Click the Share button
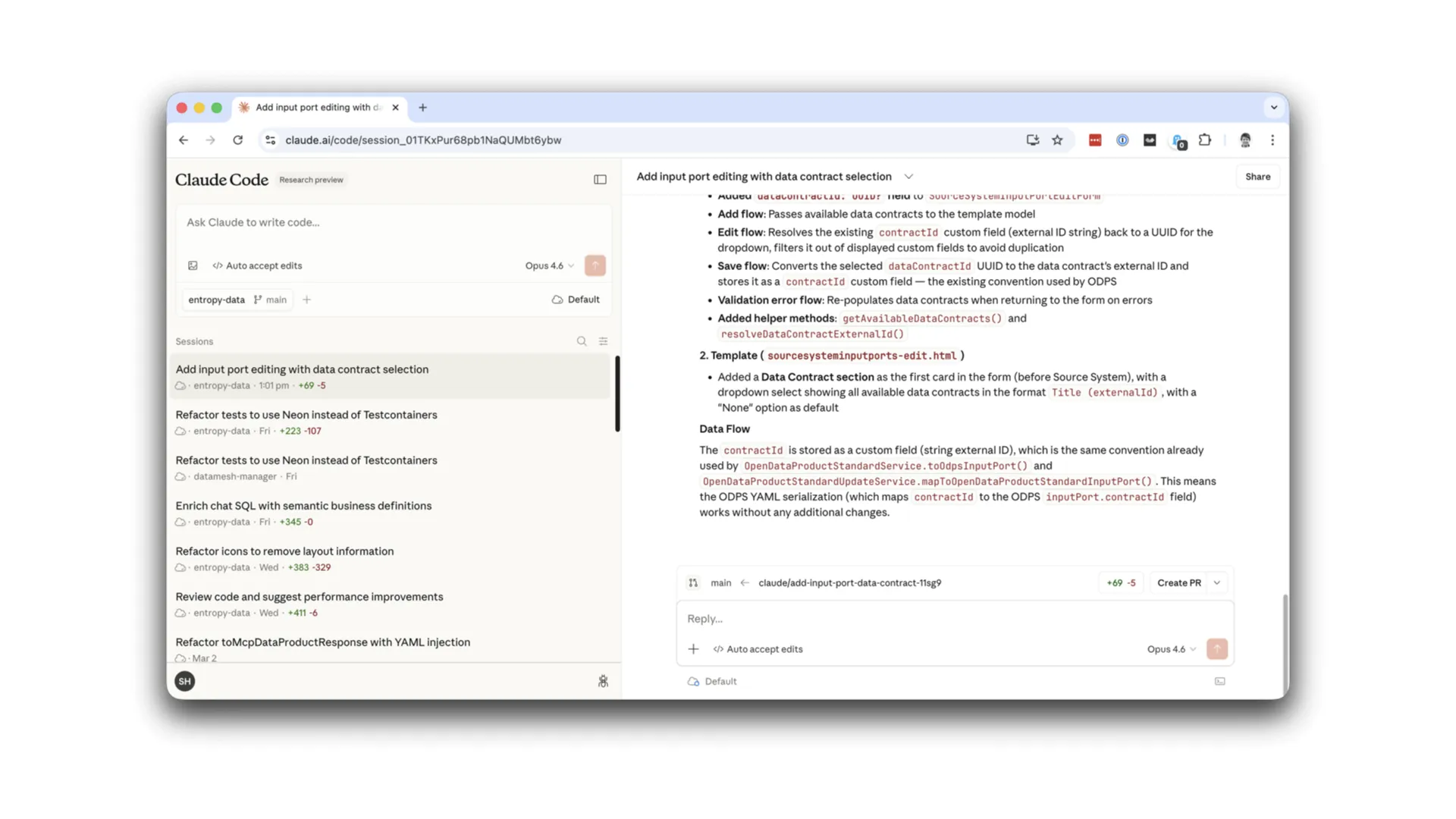1456x819 pixels. (1257, 177)
